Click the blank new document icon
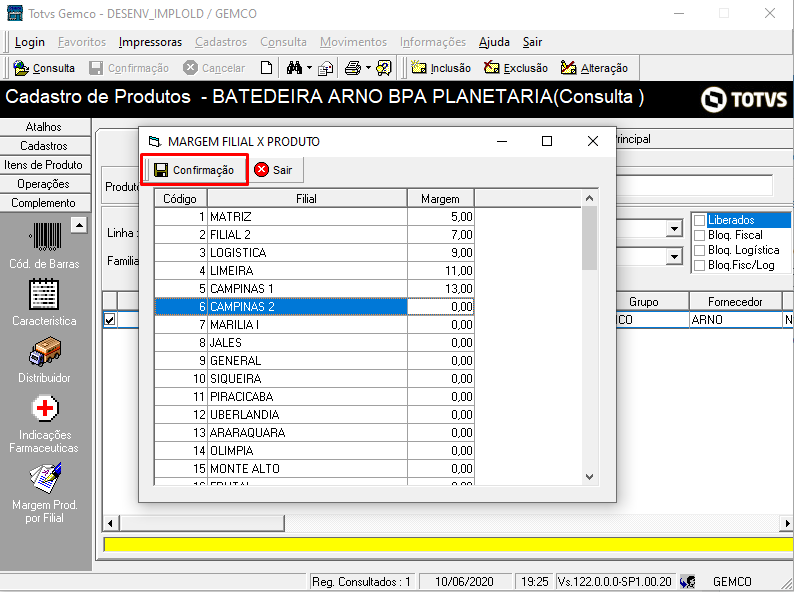The width and height of the screenshot is (794, 592). point(266,68)
